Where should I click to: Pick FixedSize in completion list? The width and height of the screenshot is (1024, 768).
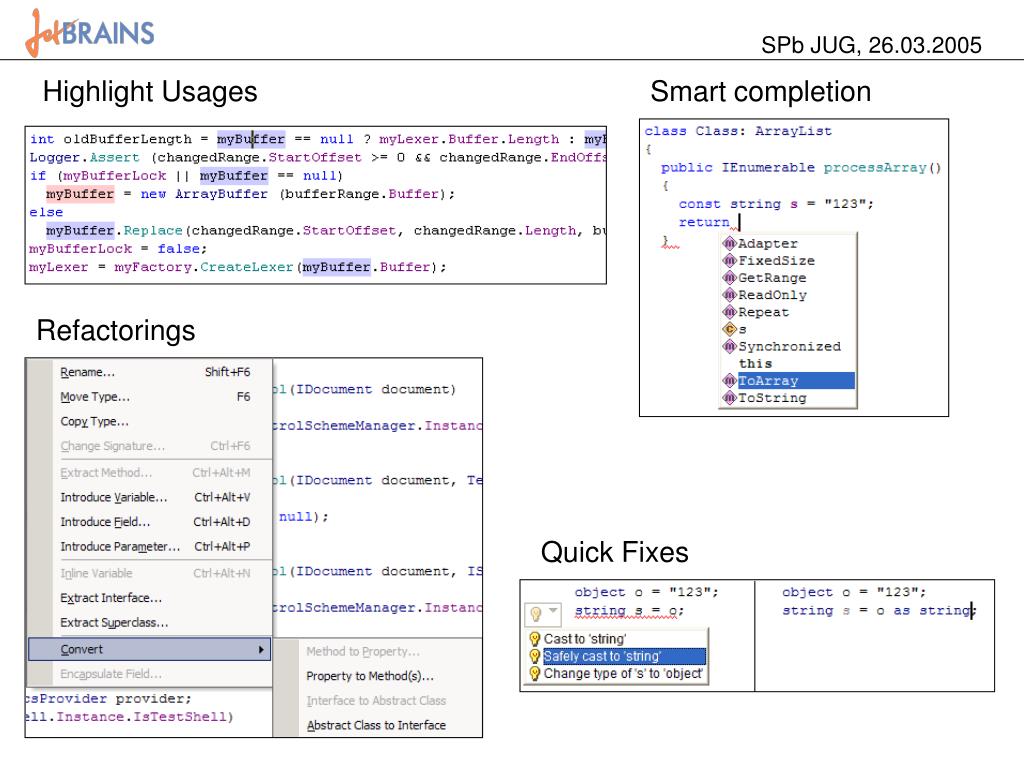click(788, 261)
